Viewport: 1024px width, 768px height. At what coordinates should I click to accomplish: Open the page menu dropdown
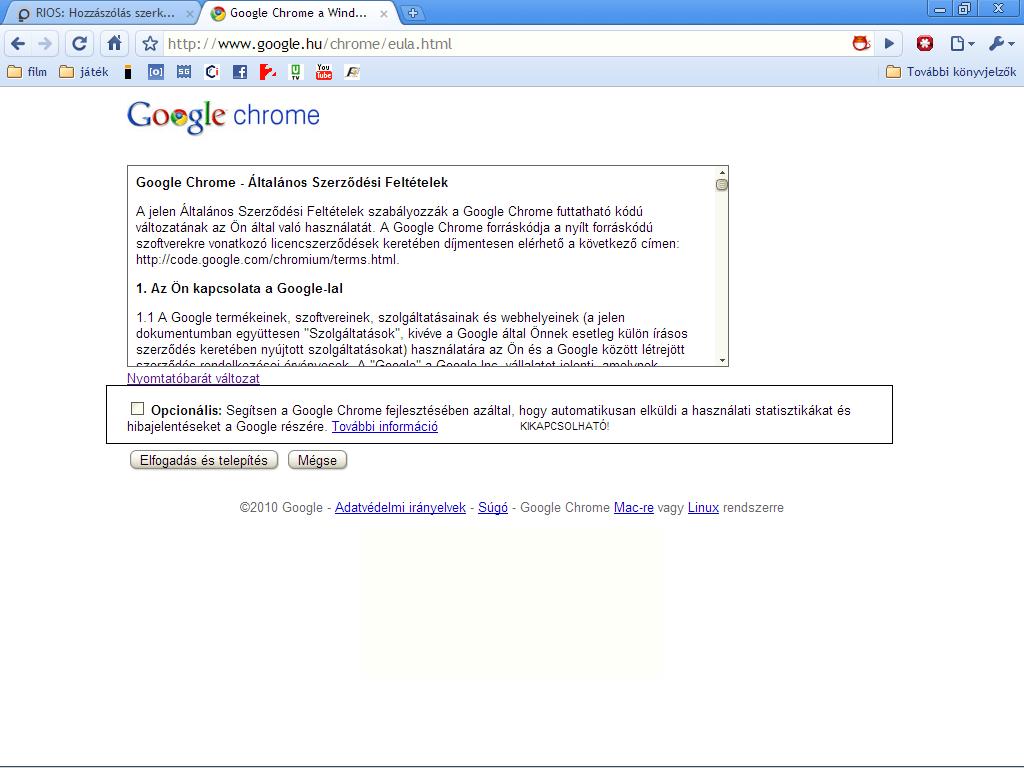[x=962, y=44]
